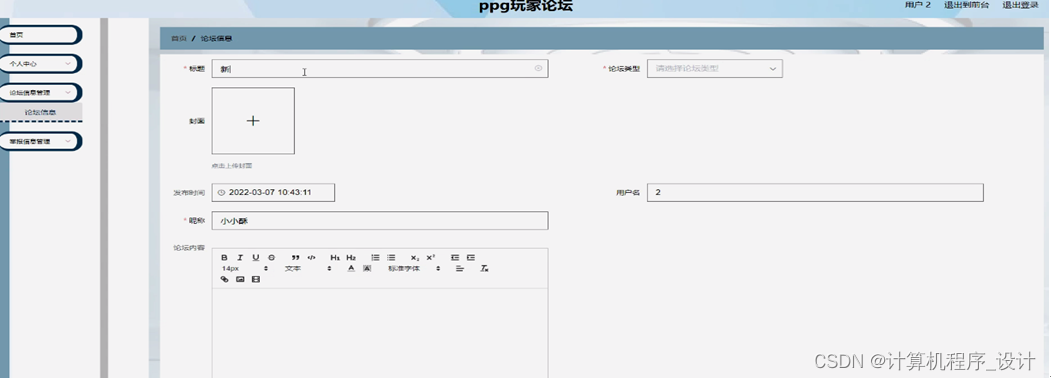
Task: Click the 发布时间 date-time field
Action: pos(273,192)
